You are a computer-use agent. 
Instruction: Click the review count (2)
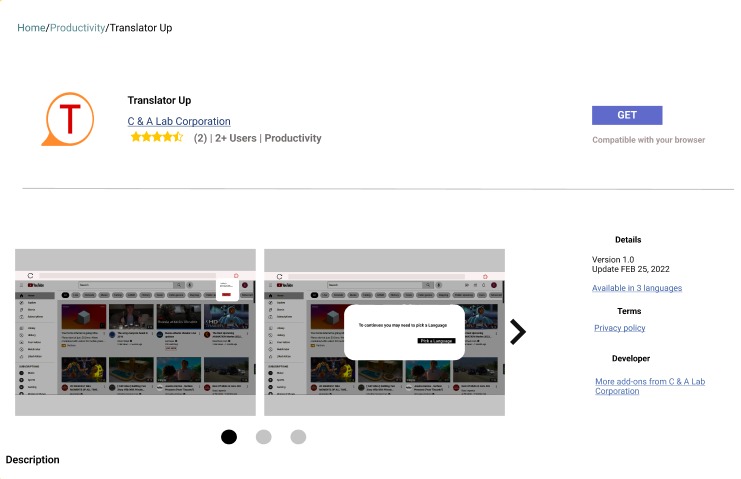coord(200,138)
